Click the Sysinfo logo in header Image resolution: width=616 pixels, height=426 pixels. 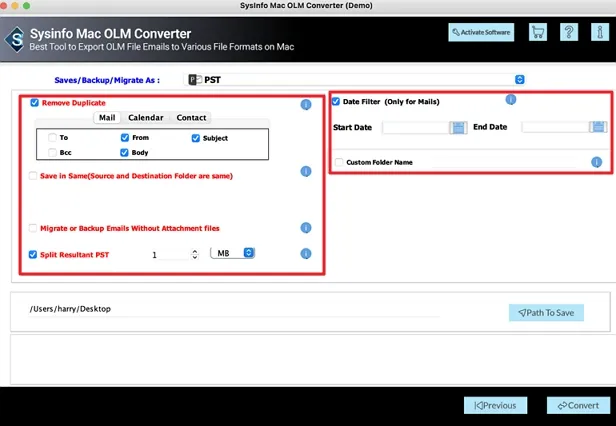[x=16, y=40]
